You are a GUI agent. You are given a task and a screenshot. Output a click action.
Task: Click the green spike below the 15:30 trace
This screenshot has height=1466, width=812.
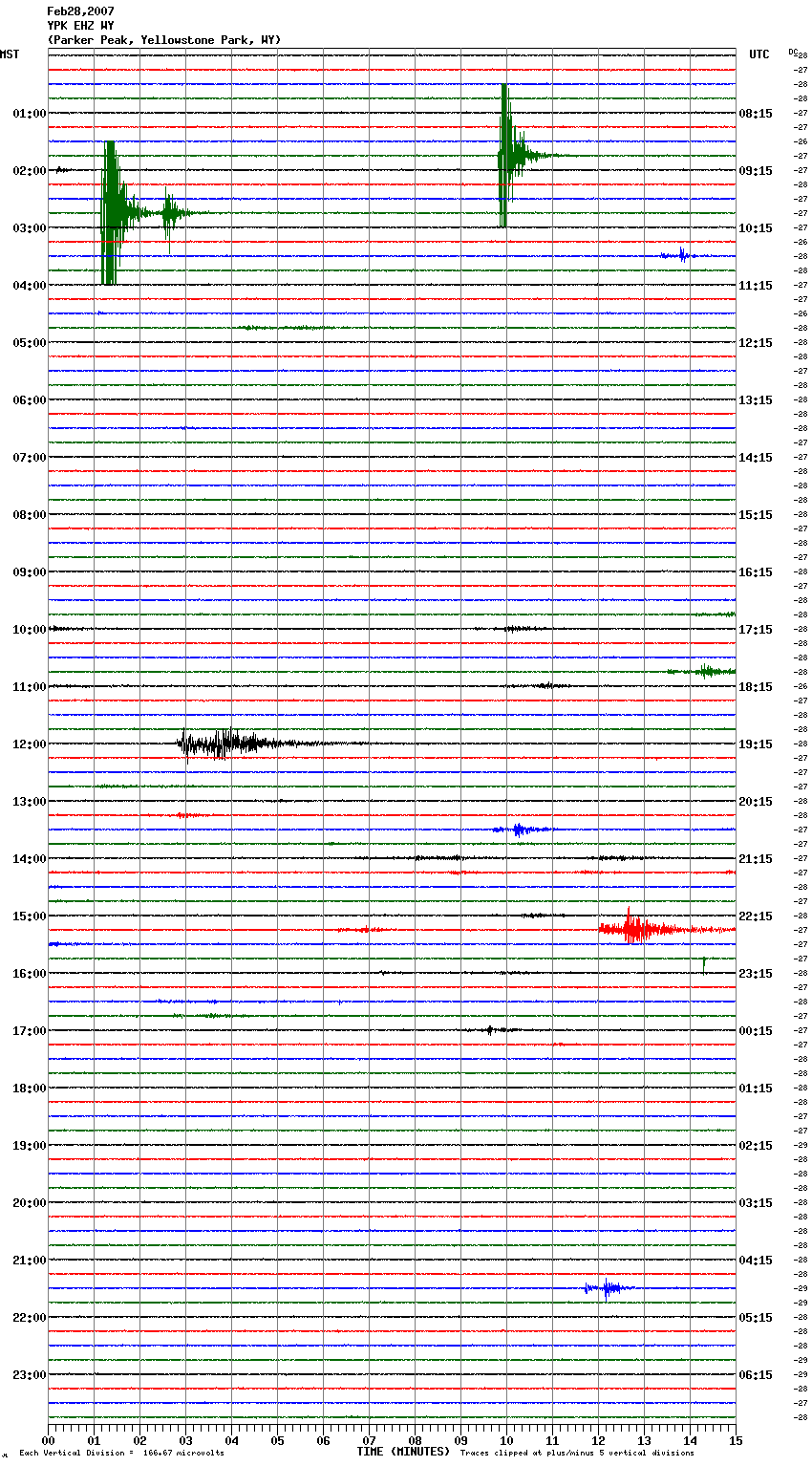[704, 963]
